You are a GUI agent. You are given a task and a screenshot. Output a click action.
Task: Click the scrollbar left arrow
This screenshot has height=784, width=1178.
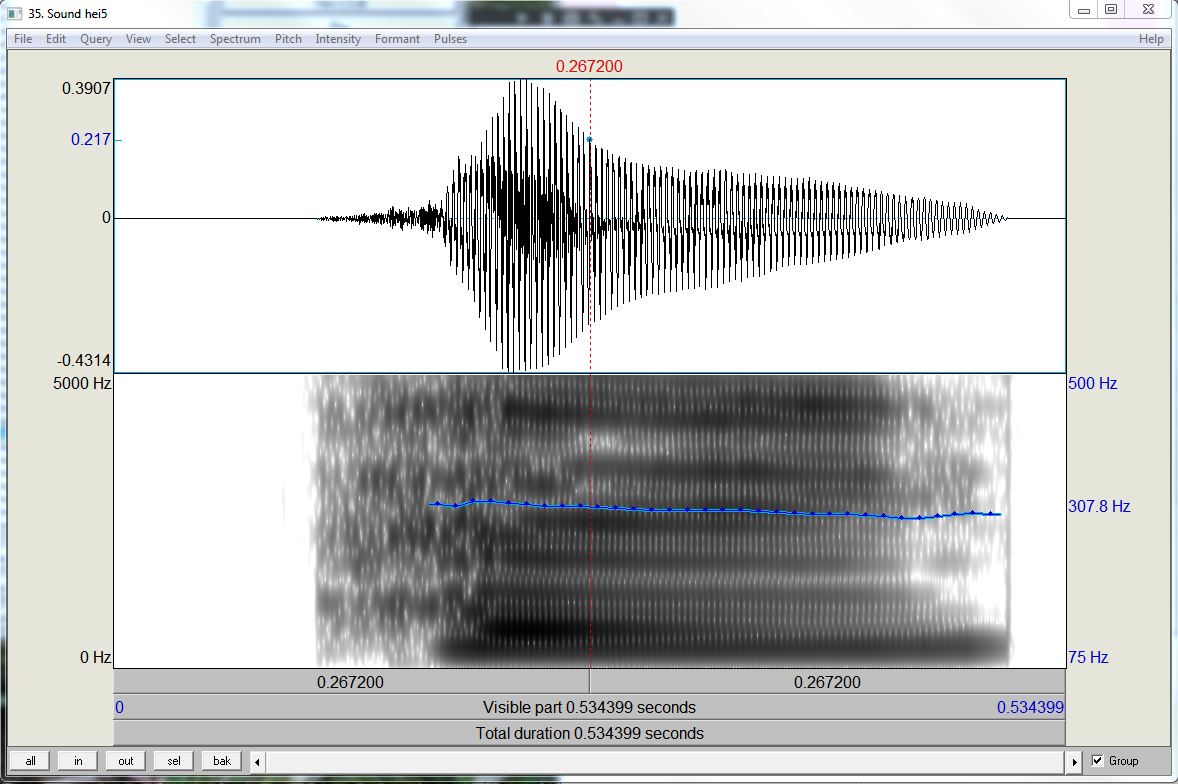257,761
